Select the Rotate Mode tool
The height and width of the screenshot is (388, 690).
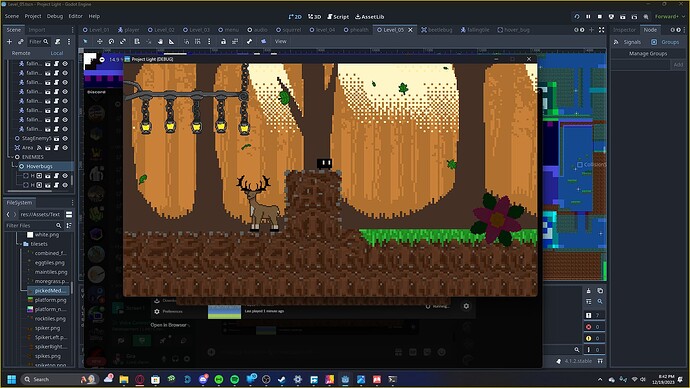click(111, 41)
